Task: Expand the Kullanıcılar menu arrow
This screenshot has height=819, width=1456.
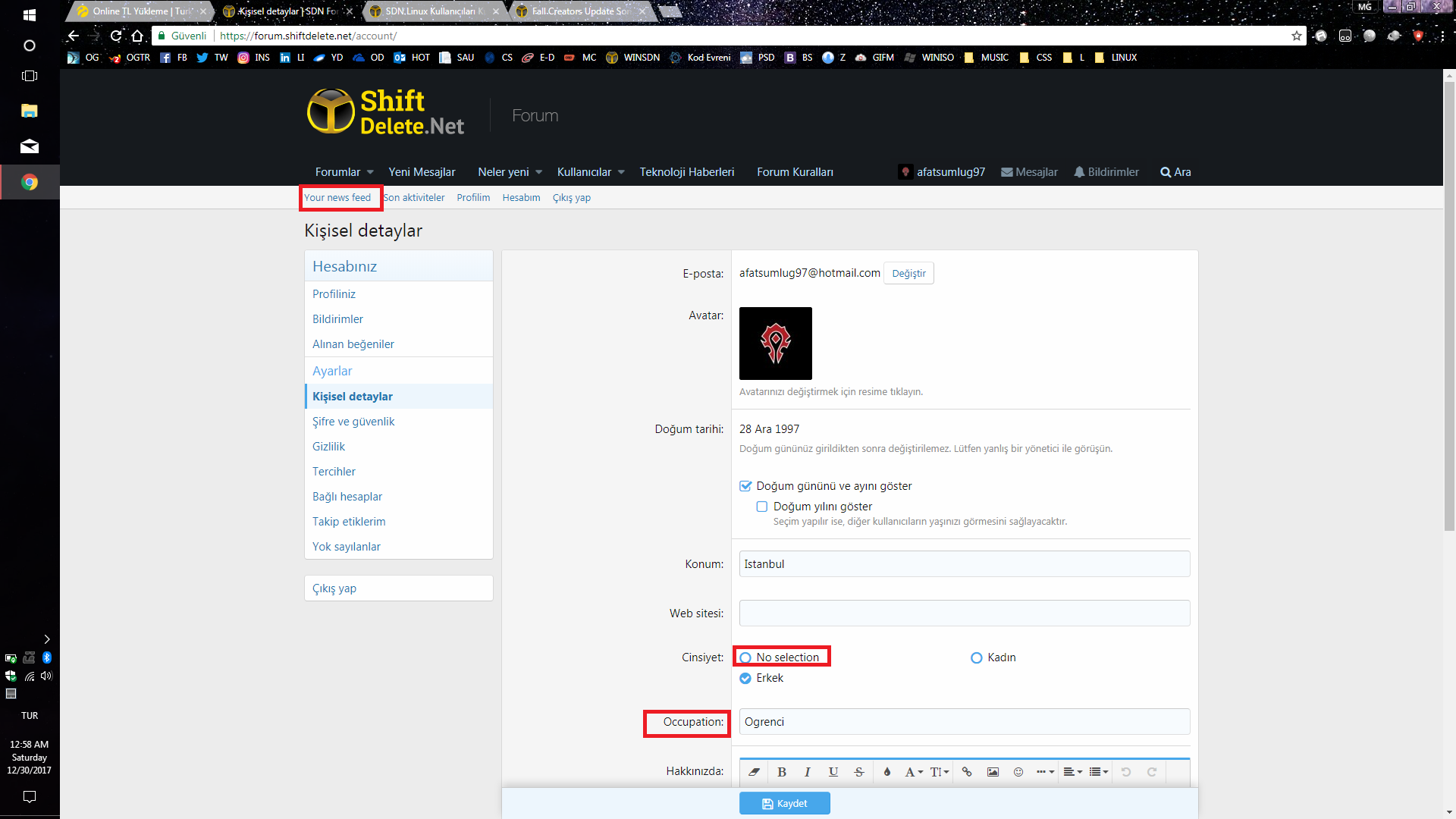Action: (x=621, y=172)
